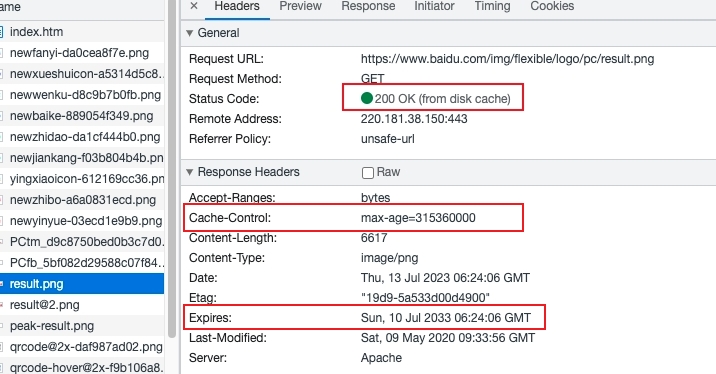716x374 pixels.
Task: Select qrcode-hover@2x-f9b106a8 request
Action: (82, 367)
